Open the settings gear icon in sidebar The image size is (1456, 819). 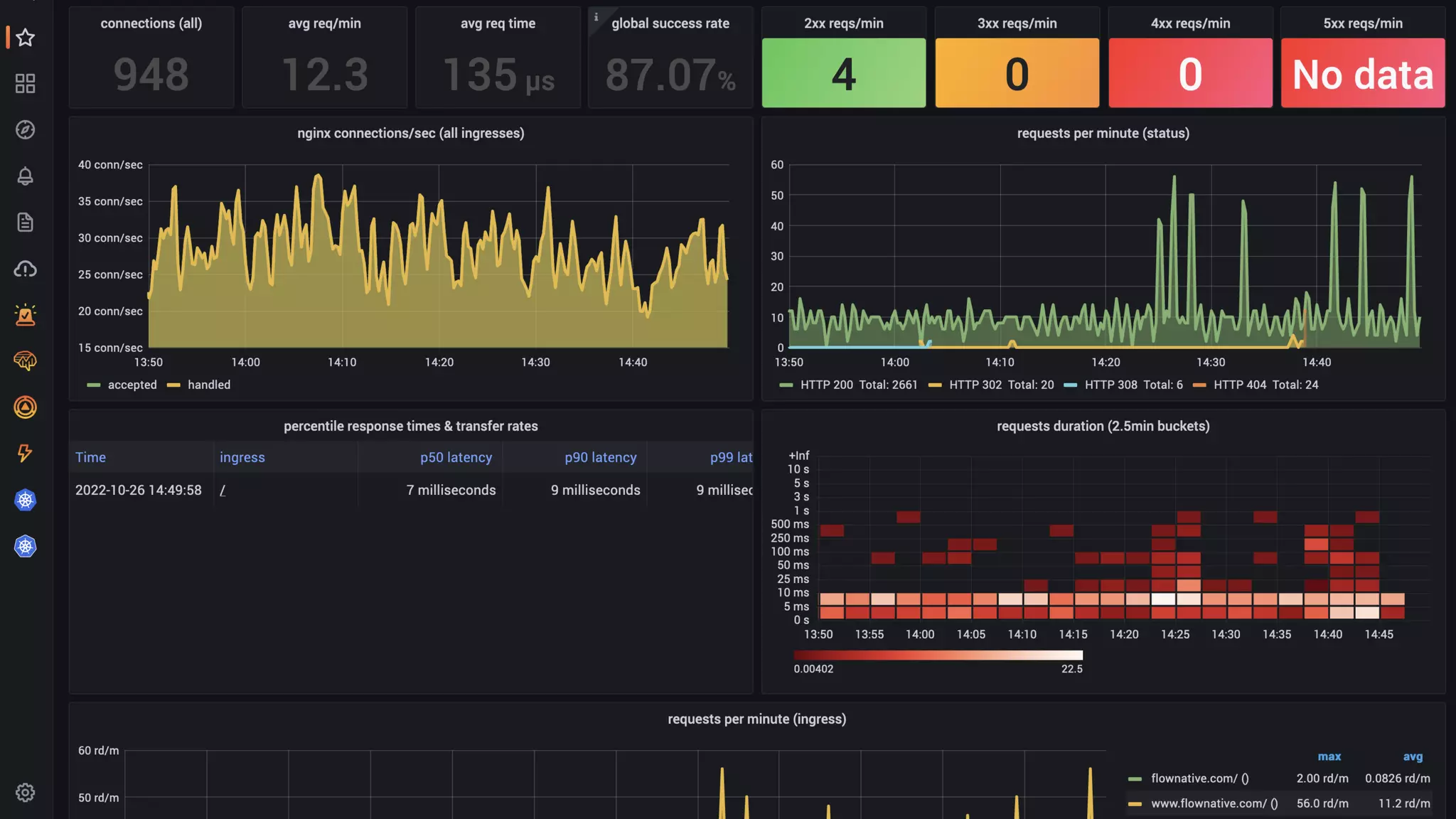click(26, 793)
